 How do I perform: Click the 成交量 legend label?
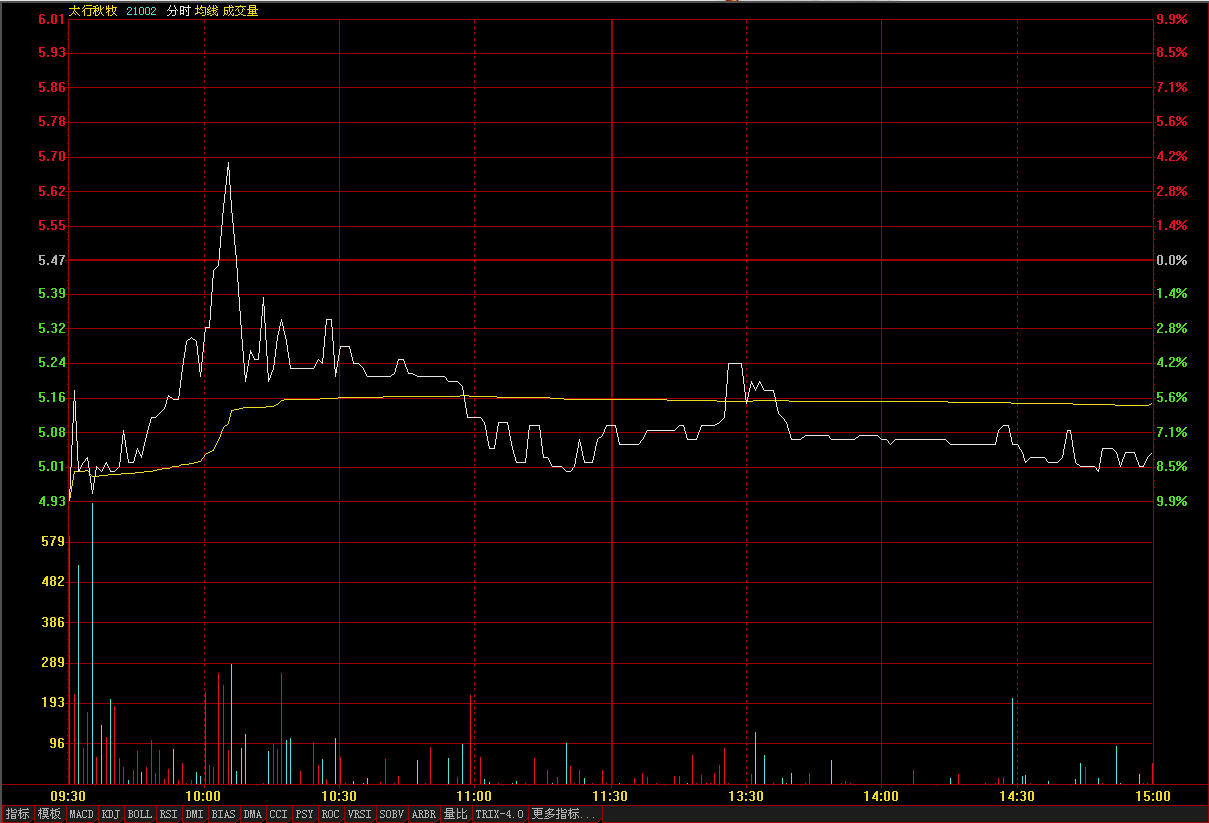241,11
